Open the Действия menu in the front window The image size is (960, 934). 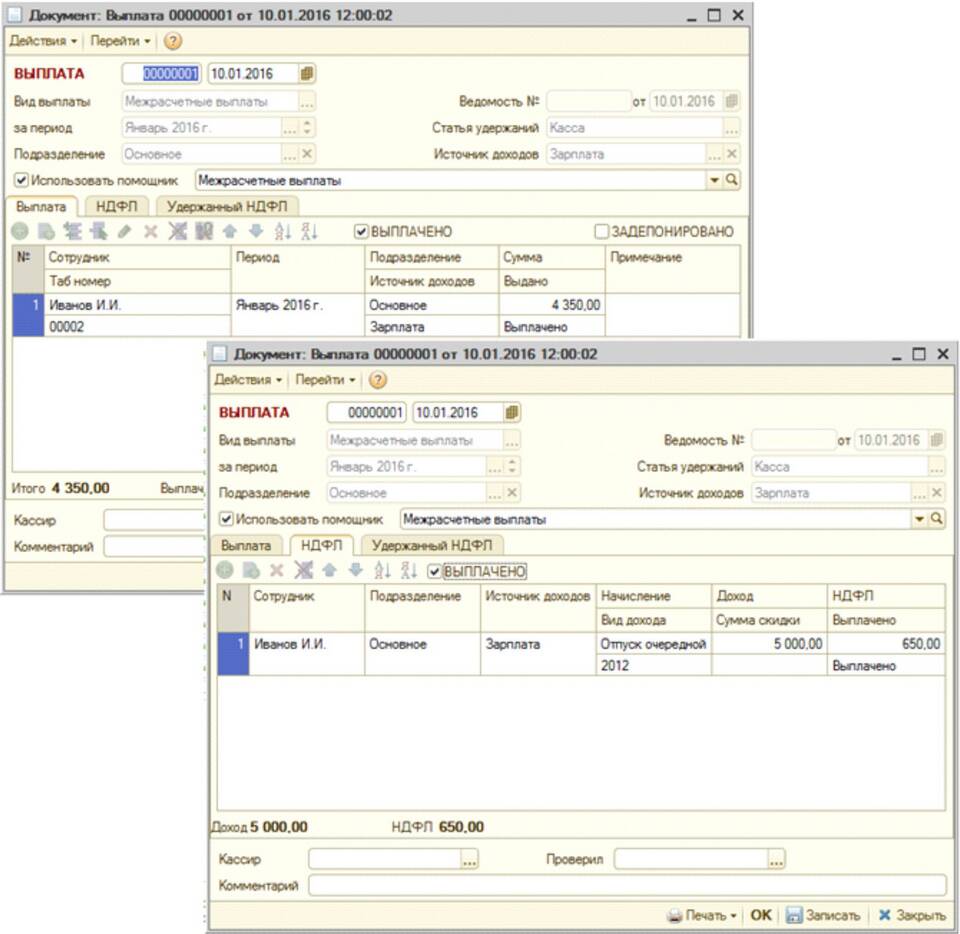(x=247, y=380)
